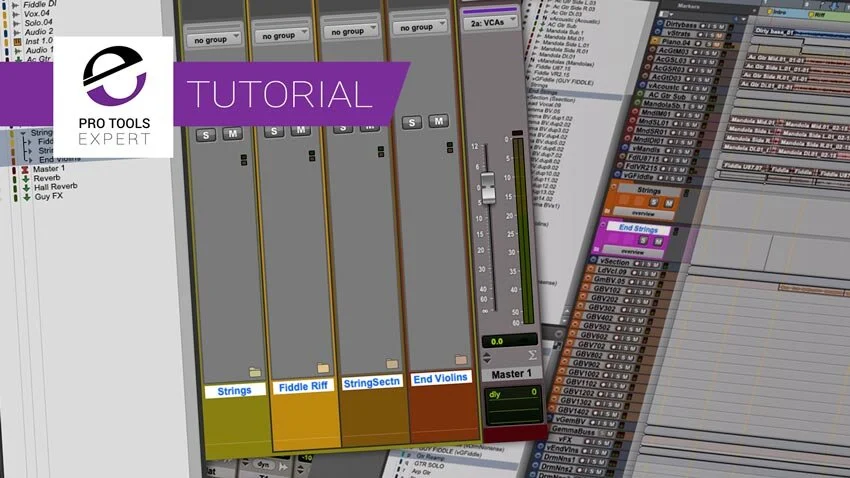
Task: Mute the Strings channel in the mixer
Action: 233,133
